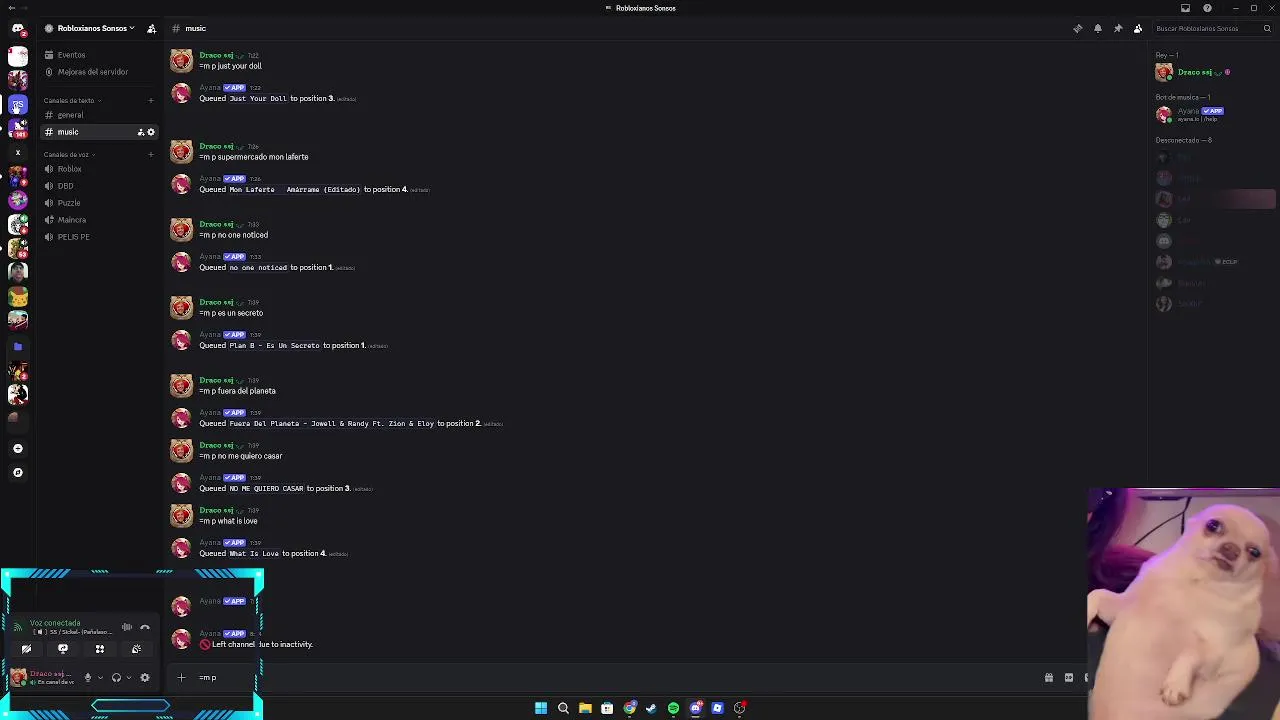Deafen headphones toggle in user panel
The height and width of the screenshot is (720, 1280).
[116, 678]
